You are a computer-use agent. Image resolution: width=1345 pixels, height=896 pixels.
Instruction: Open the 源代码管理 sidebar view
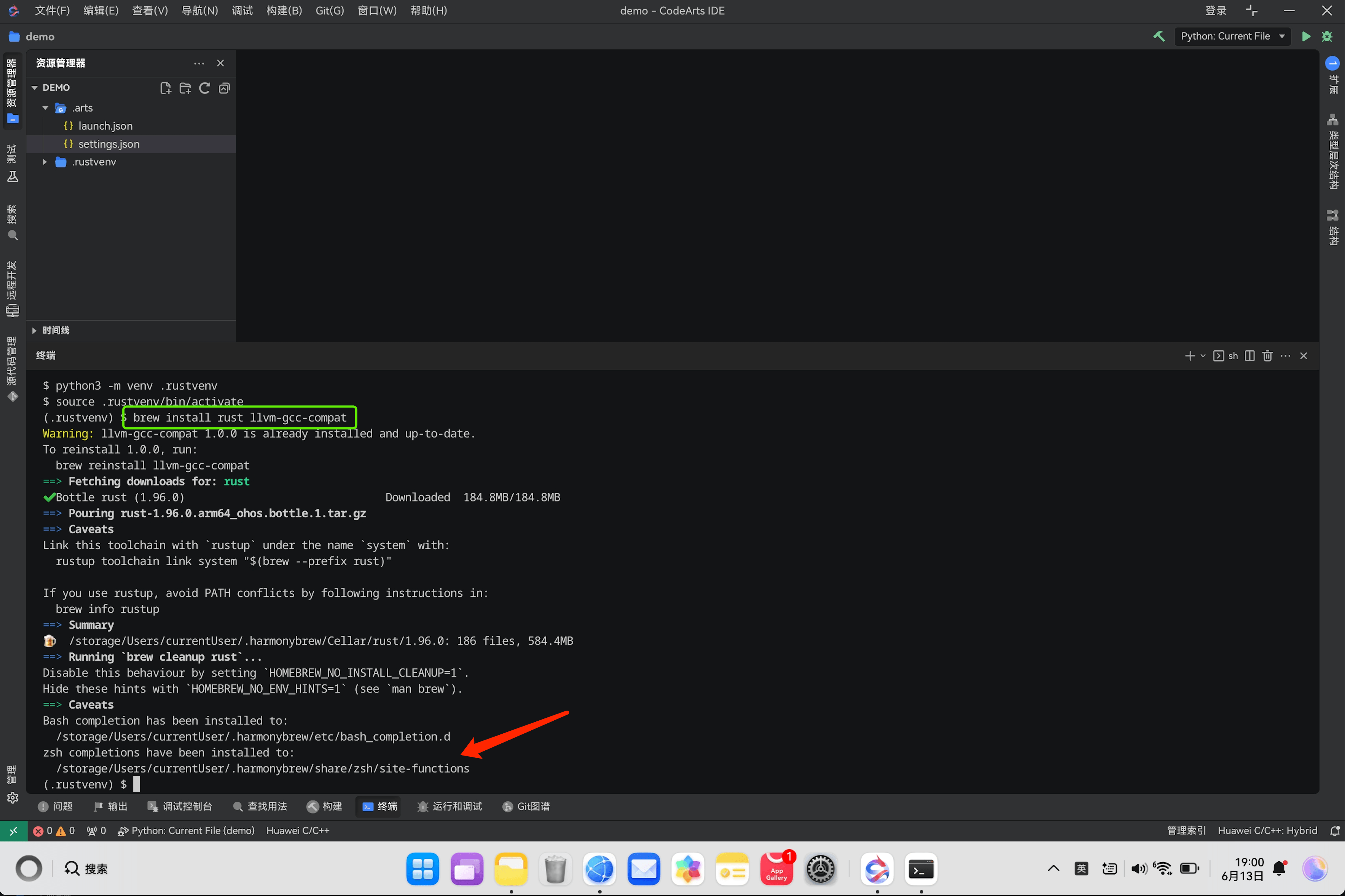(12, 369)
